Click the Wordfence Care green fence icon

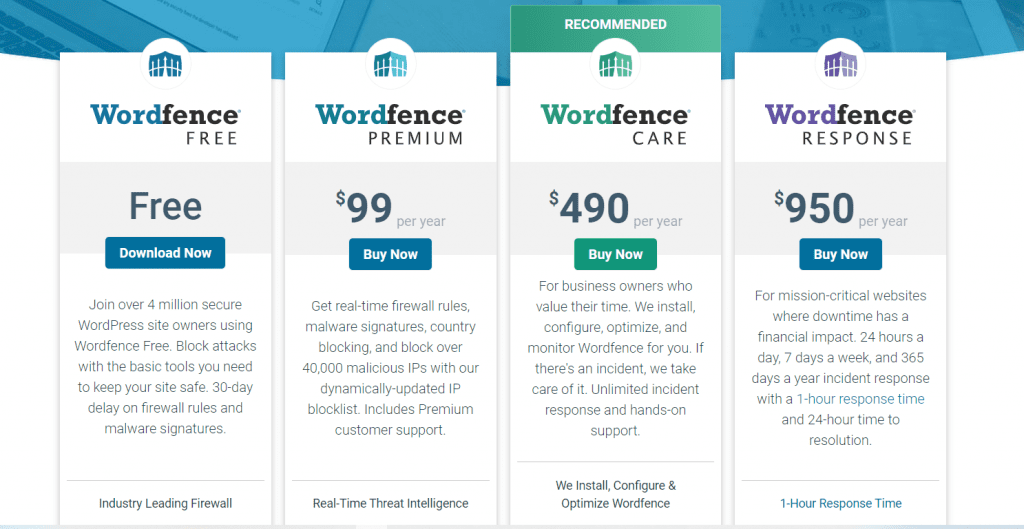(615, 66)
